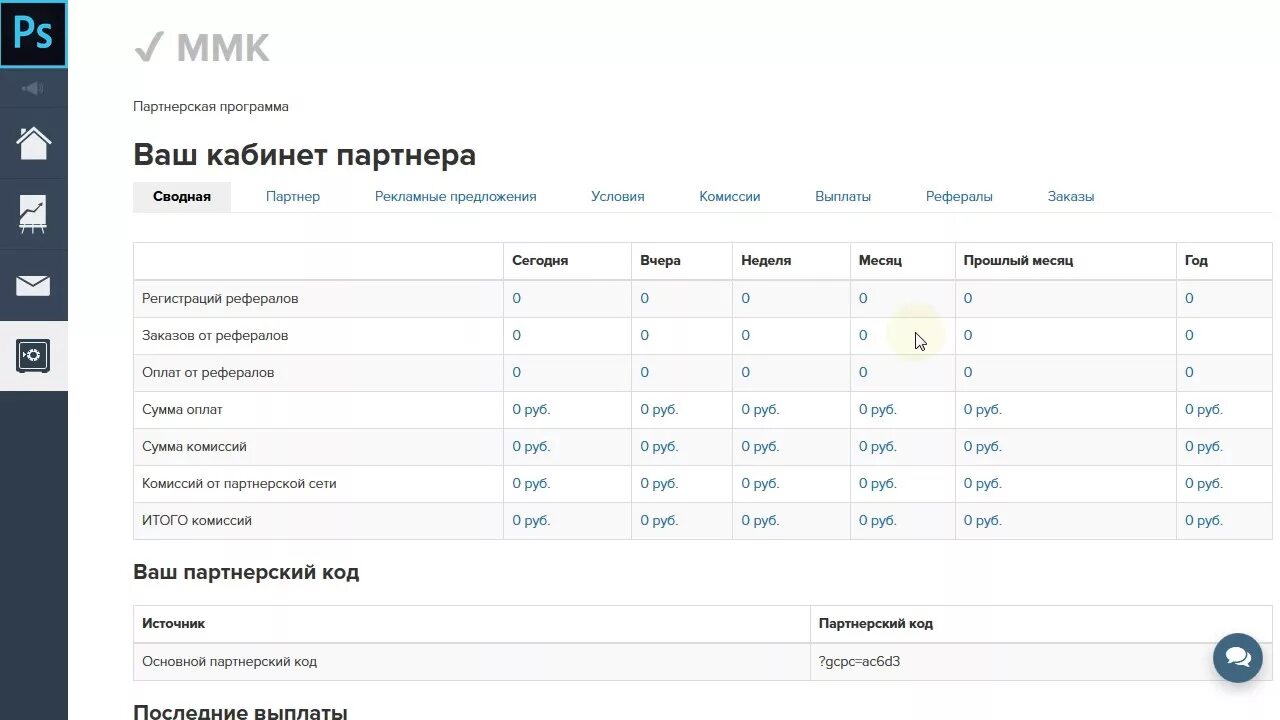Screen dimensions: 1280x720
Task: Select the partner code ?gcpc=ac6d3
Action: pos(858,661)
